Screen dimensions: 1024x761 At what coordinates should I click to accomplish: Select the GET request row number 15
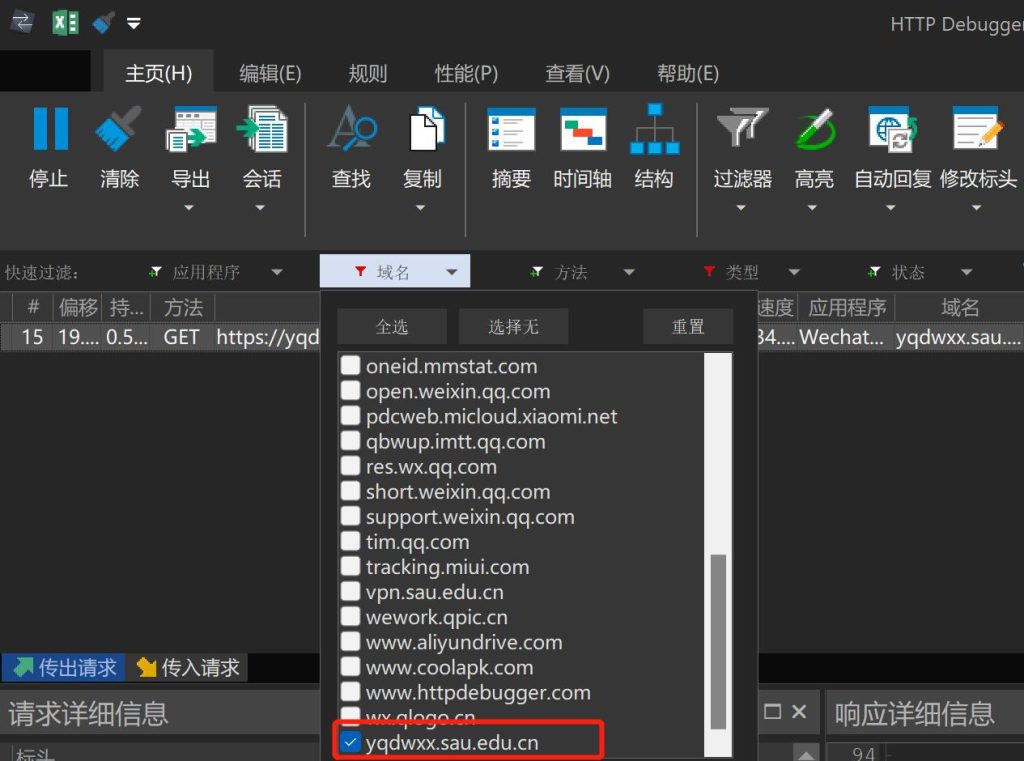(x=33, y=337)
